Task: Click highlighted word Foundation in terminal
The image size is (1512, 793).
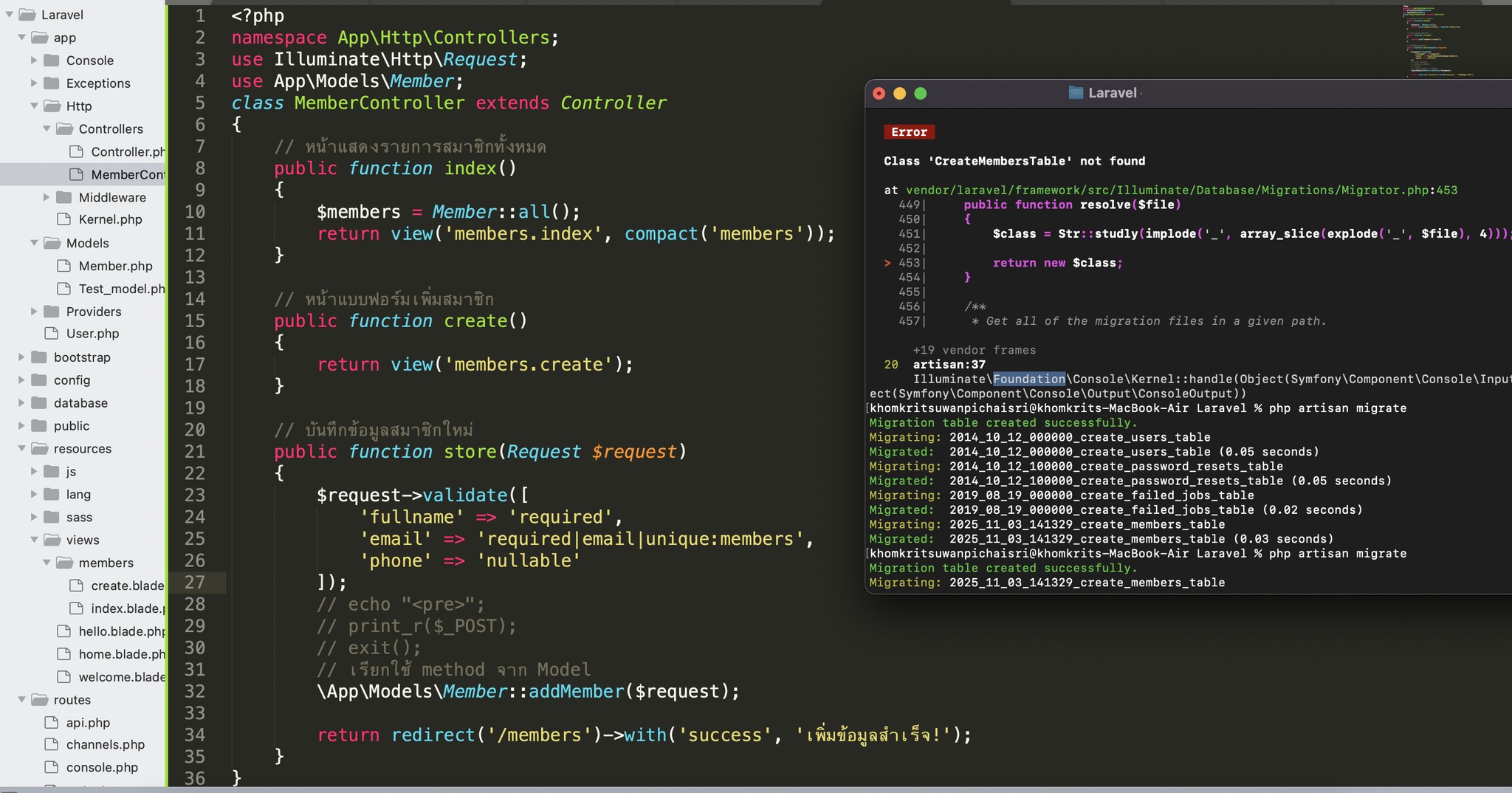Action: [1029, 379]
